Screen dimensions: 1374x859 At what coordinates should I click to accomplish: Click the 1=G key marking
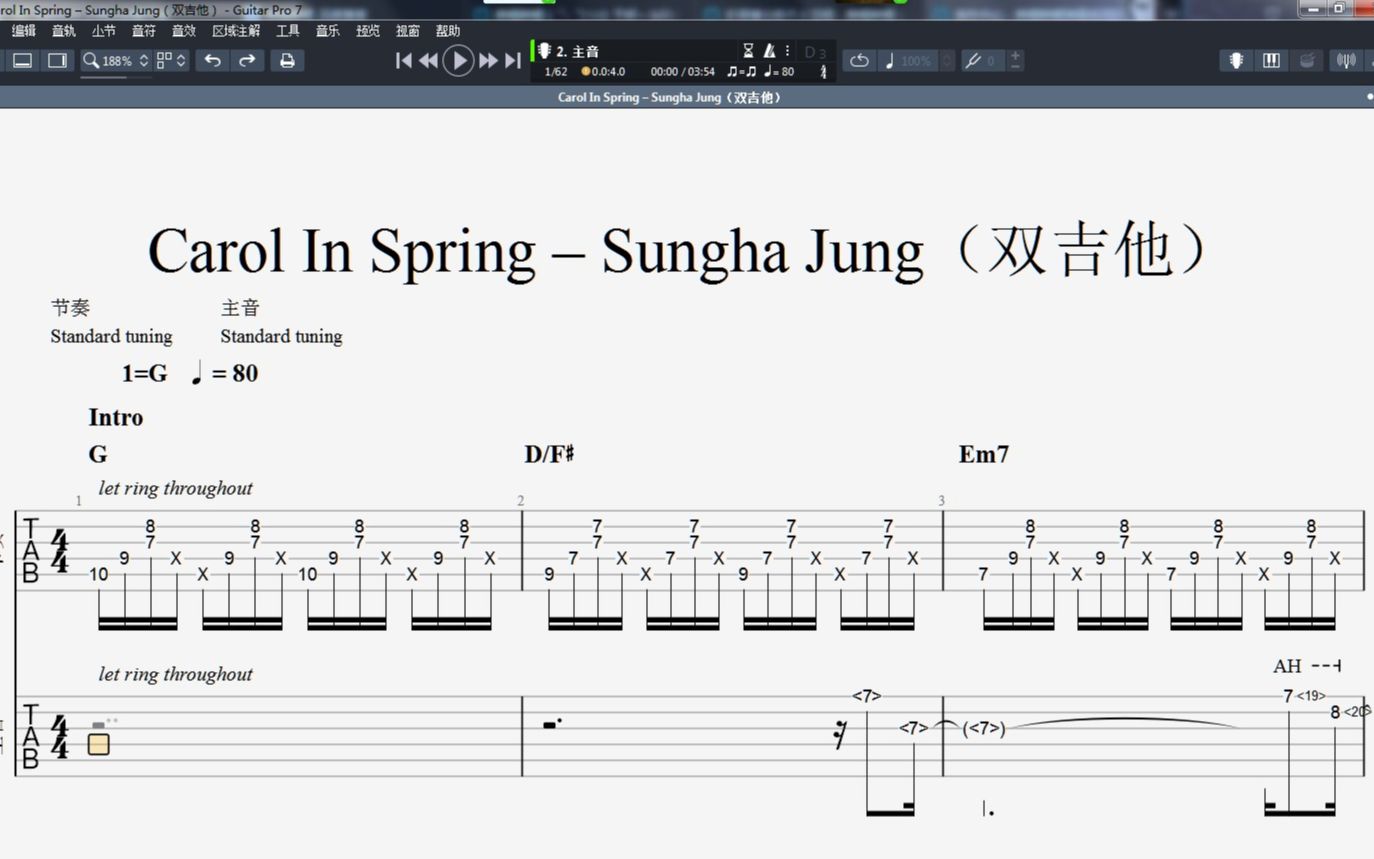point(145,373)
